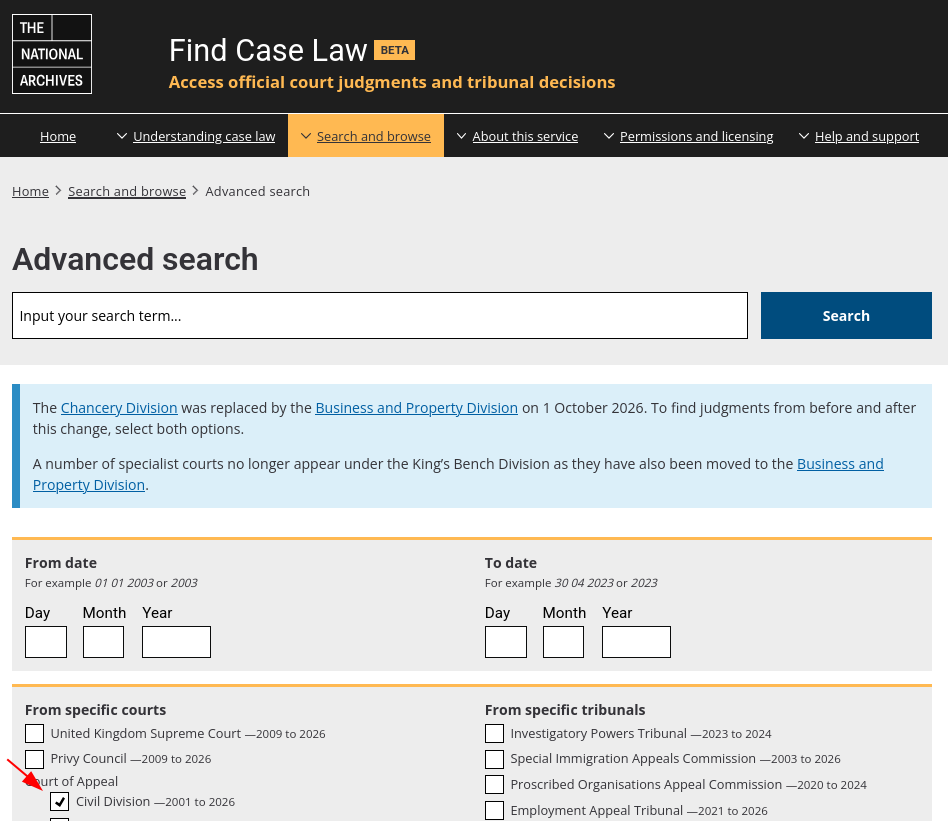The height and width of the screenshot is (821, 948).
Task: Click the blue Search button
Action: click(x=846, y=316)
